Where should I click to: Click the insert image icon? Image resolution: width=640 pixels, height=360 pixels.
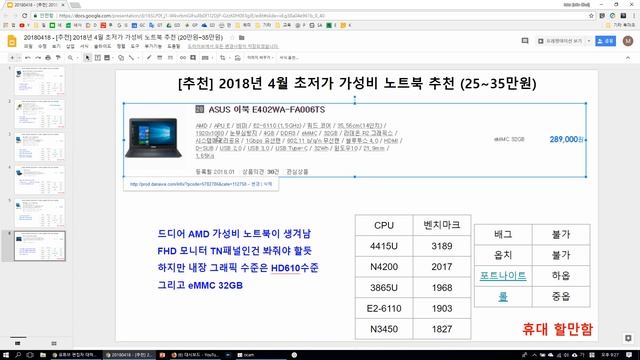click(107, 58)
